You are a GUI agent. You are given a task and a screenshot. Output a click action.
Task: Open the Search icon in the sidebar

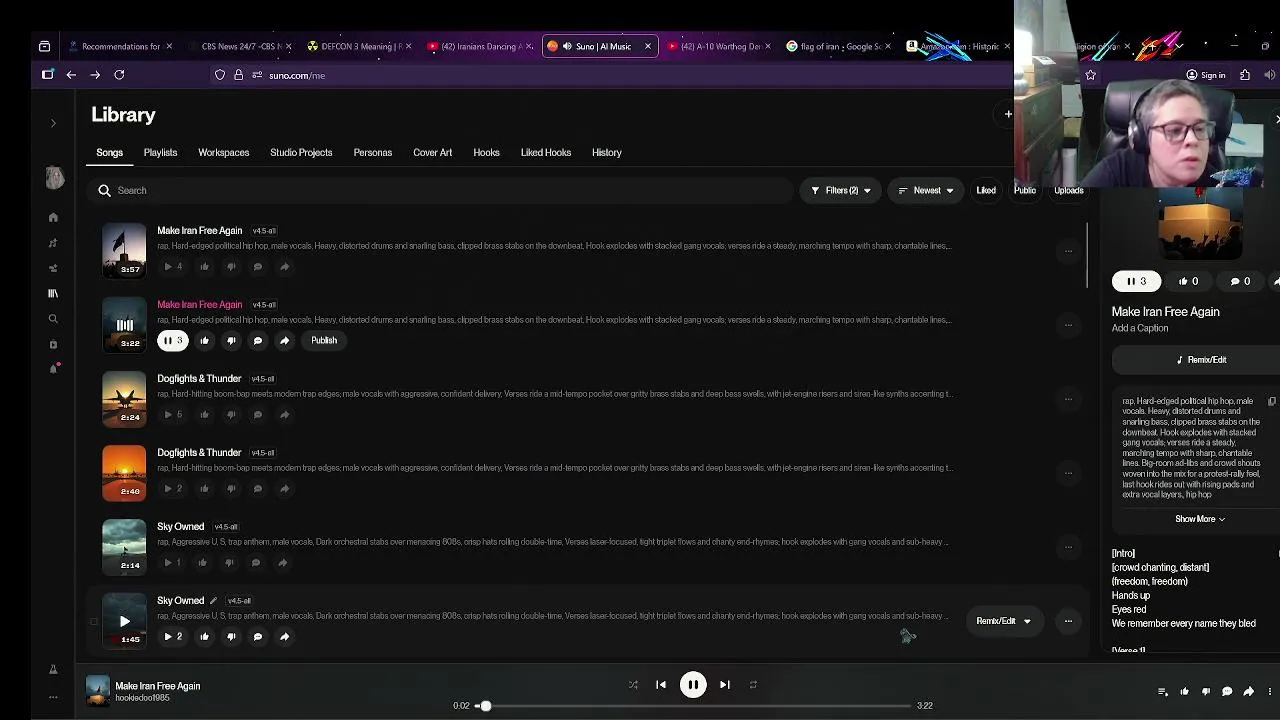coord(53,319)
